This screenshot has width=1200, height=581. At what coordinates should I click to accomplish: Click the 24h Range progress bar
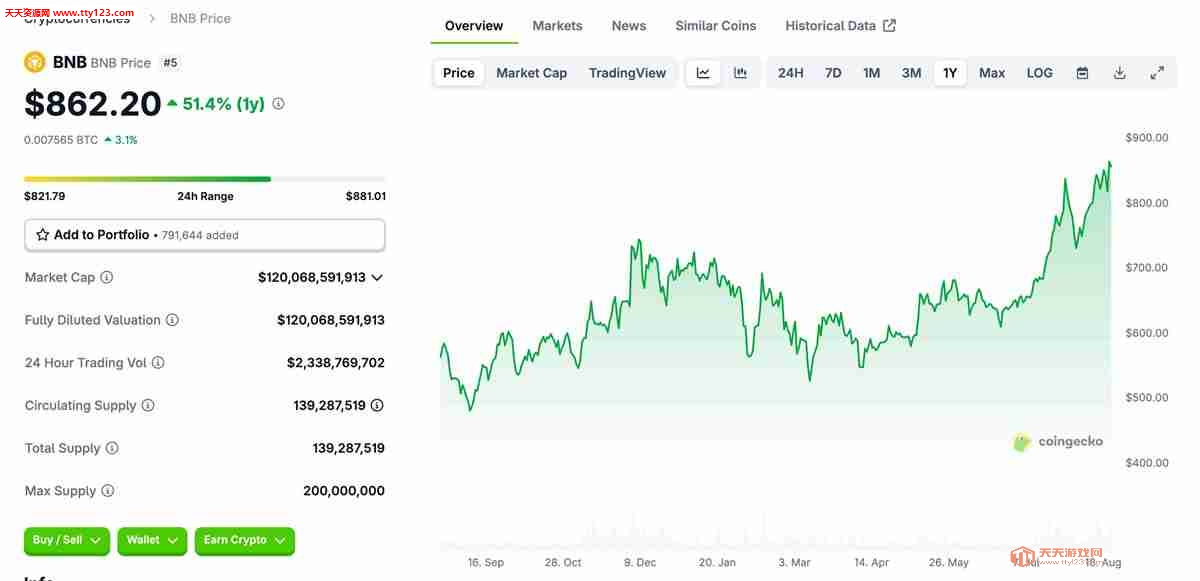205,179
